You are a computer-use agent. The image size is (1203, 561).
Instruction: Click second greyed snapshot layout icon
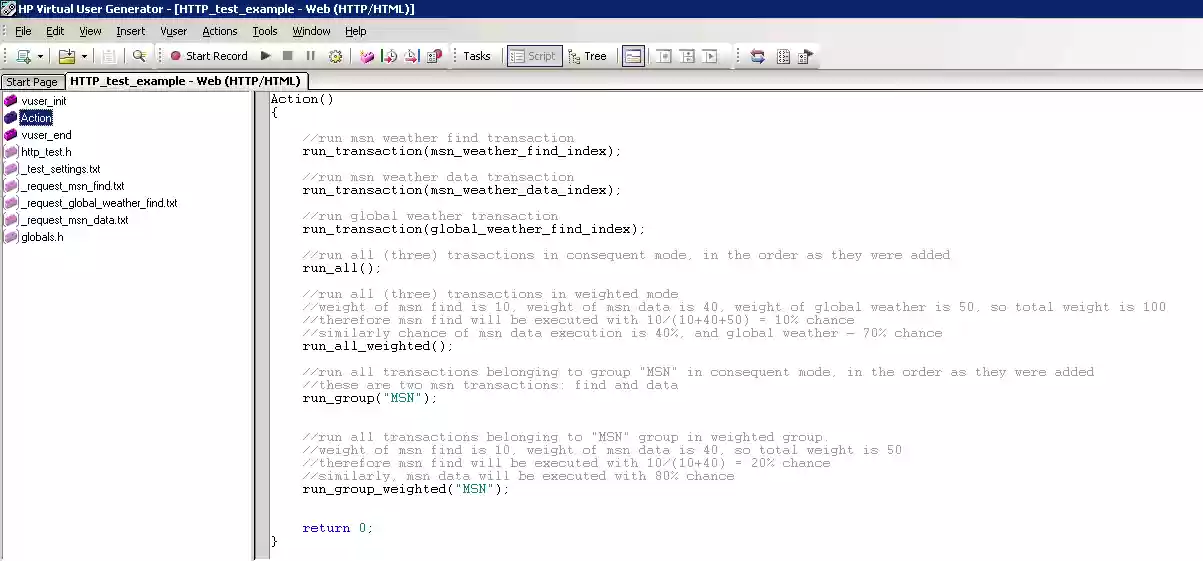[687, 56]
